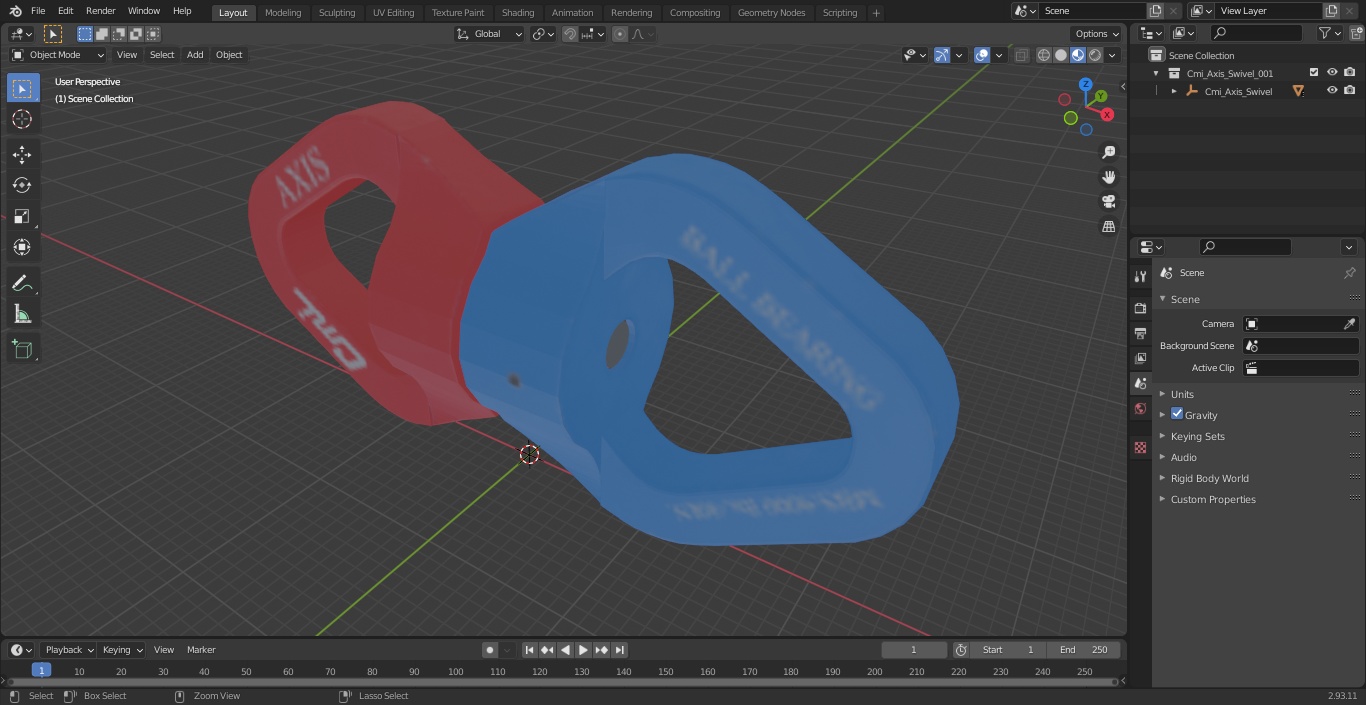Open Object Mode dropdown
Viewport: 1366px width, 705px height.
(57, 55)
